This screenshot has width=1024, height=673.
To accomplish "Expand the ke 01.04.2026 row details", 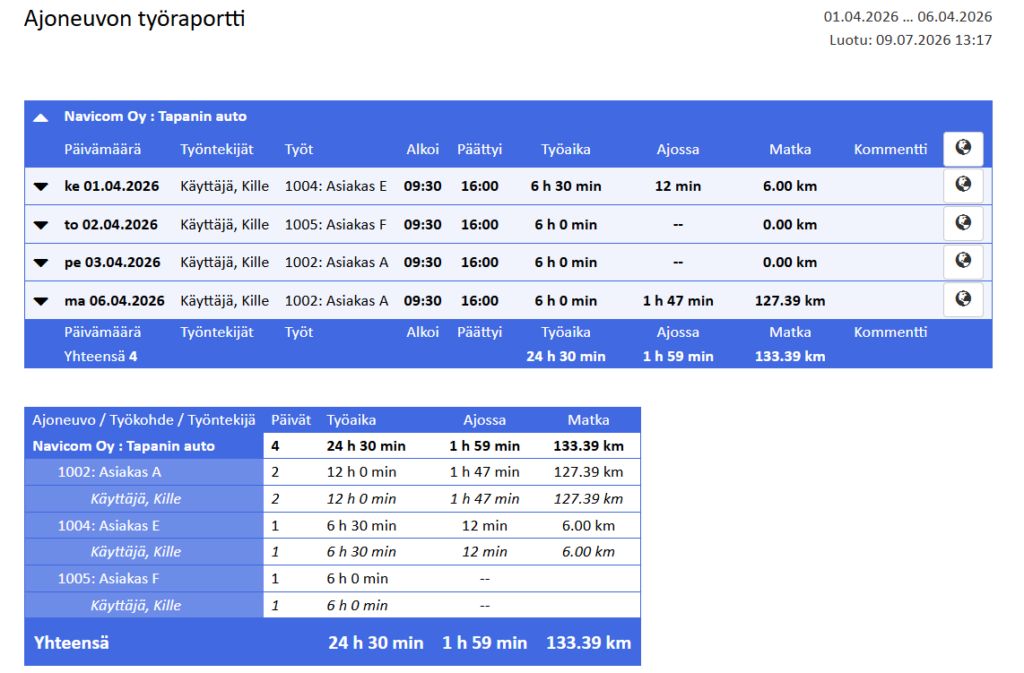I will point(40,187).
